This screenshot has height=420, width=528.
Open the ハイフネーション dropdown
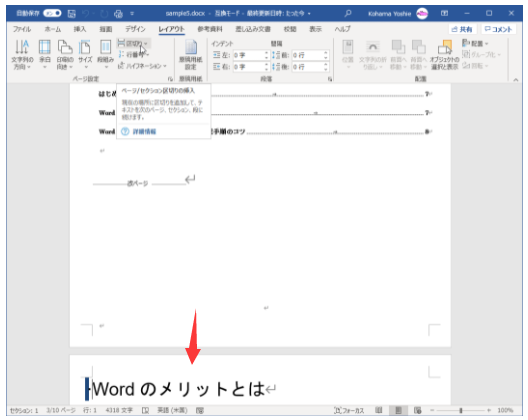point(142,66)
